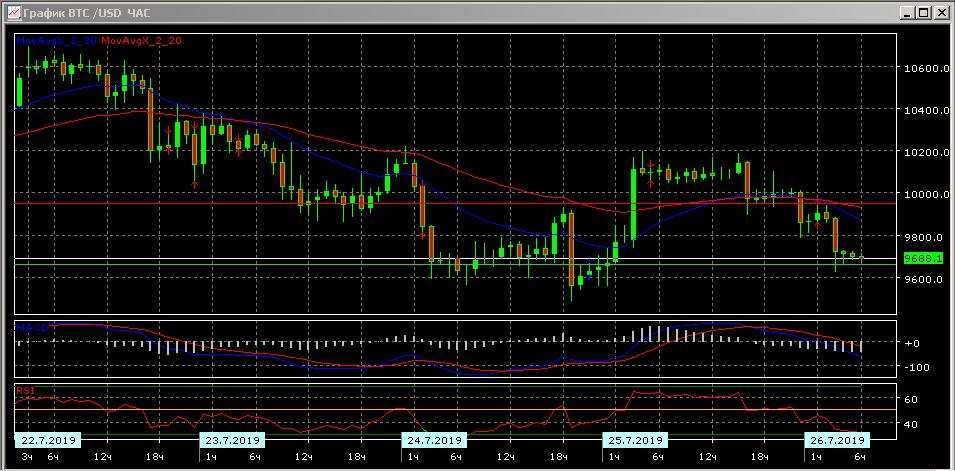Screen dimensions: 955x471
Task: Click the red MovAvgX_2_20 indicator label
Action: tap(141, 40)
